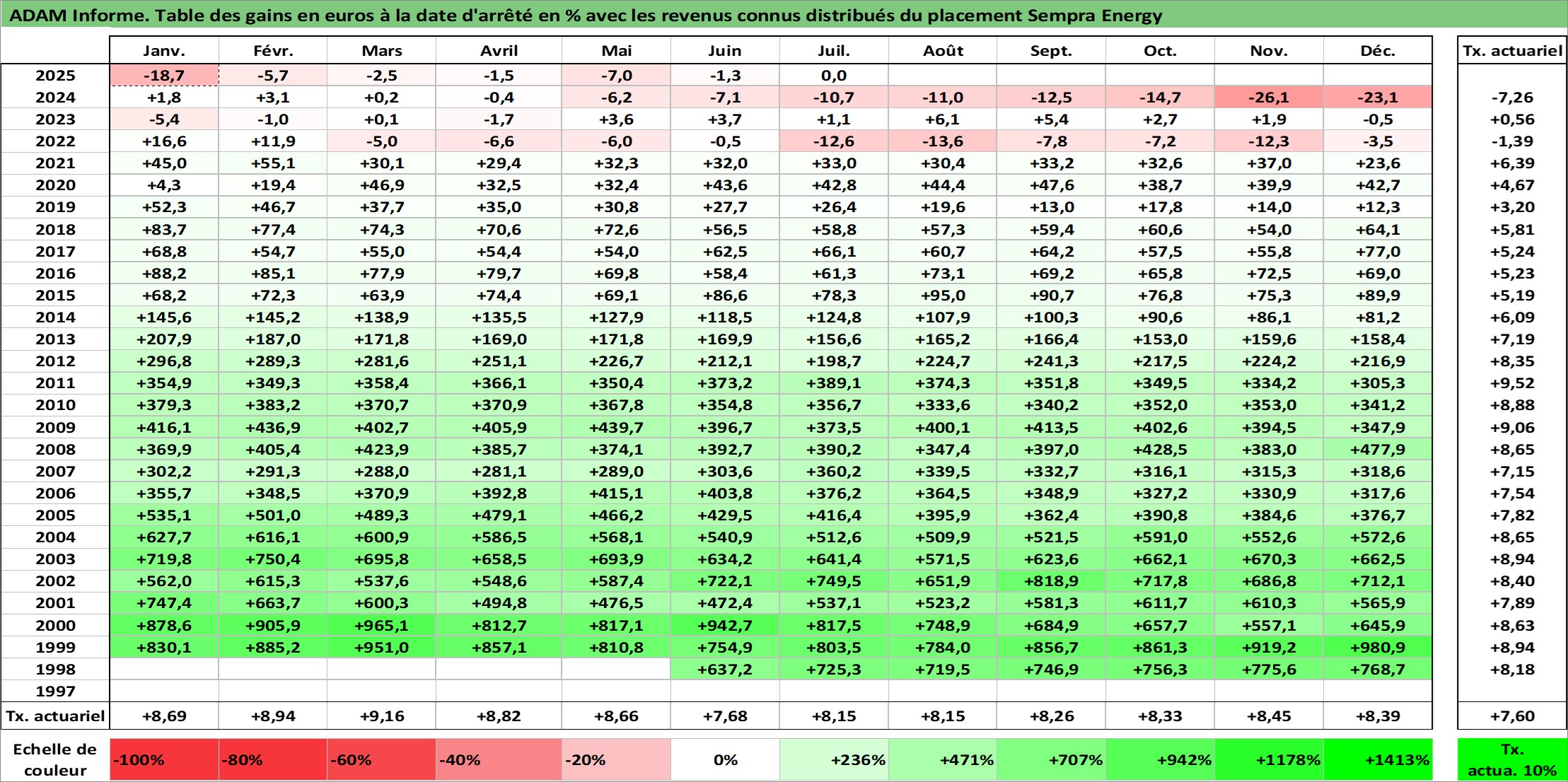Select the +7,68 actuarial rate under Juin
This screenshot has width=1568, height=782.
[725, 716]
